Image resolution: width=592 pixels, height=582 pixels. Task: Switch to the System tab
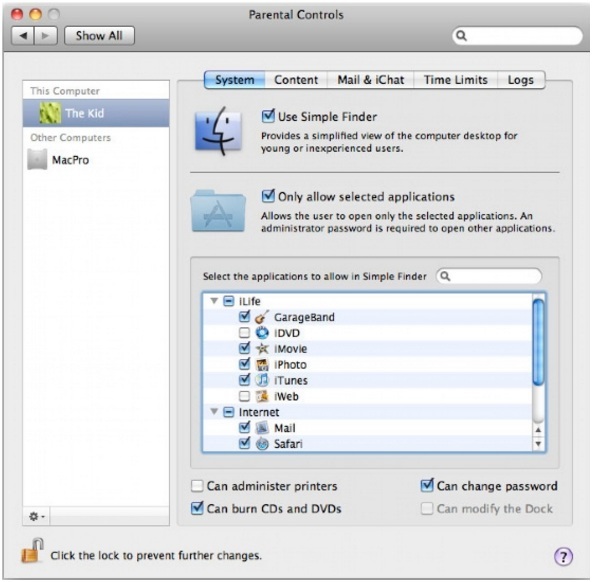(234, 80)
